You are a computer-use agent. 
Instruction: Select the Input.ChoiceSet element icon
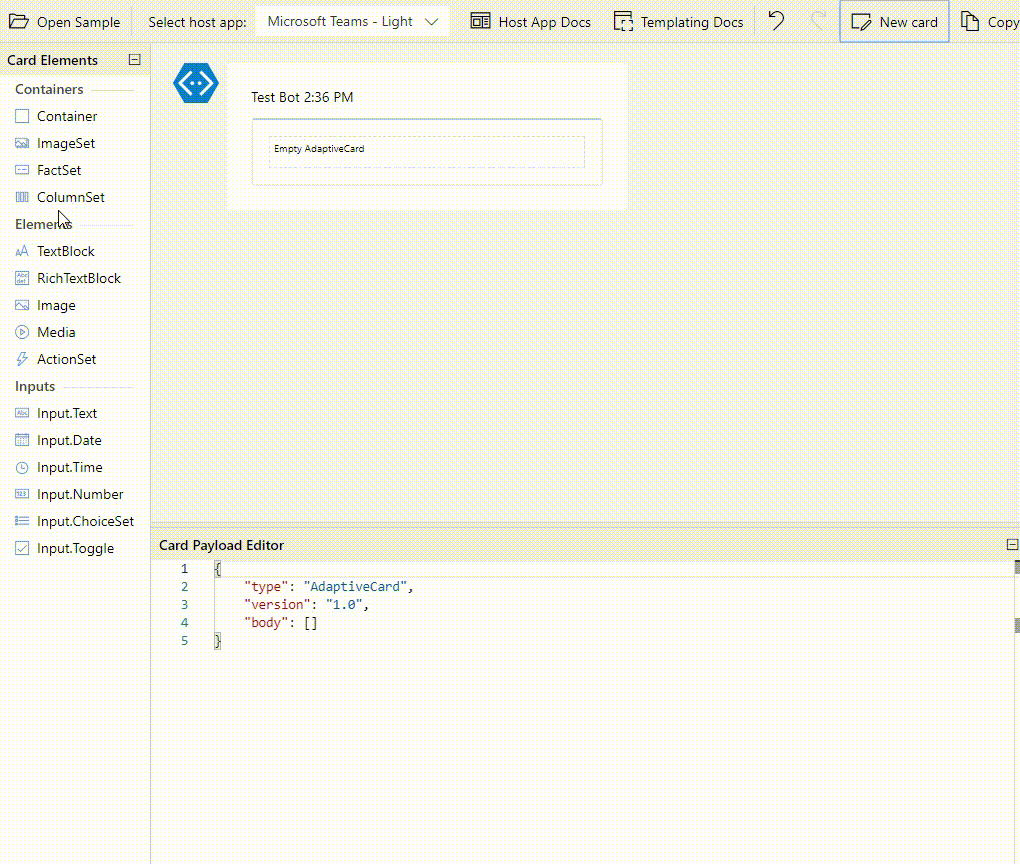[x=22, y=521]
